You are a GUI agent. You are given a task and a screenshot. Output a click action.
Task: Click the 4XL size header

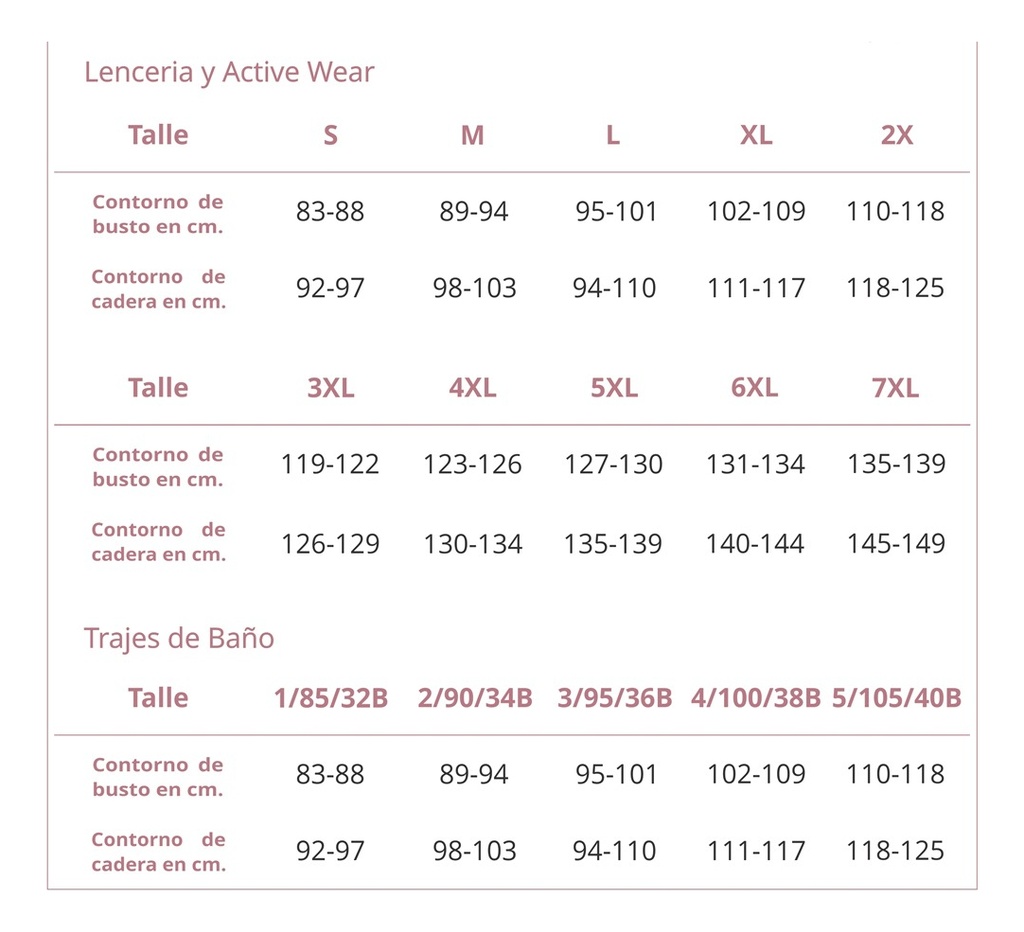click(472, 388)
